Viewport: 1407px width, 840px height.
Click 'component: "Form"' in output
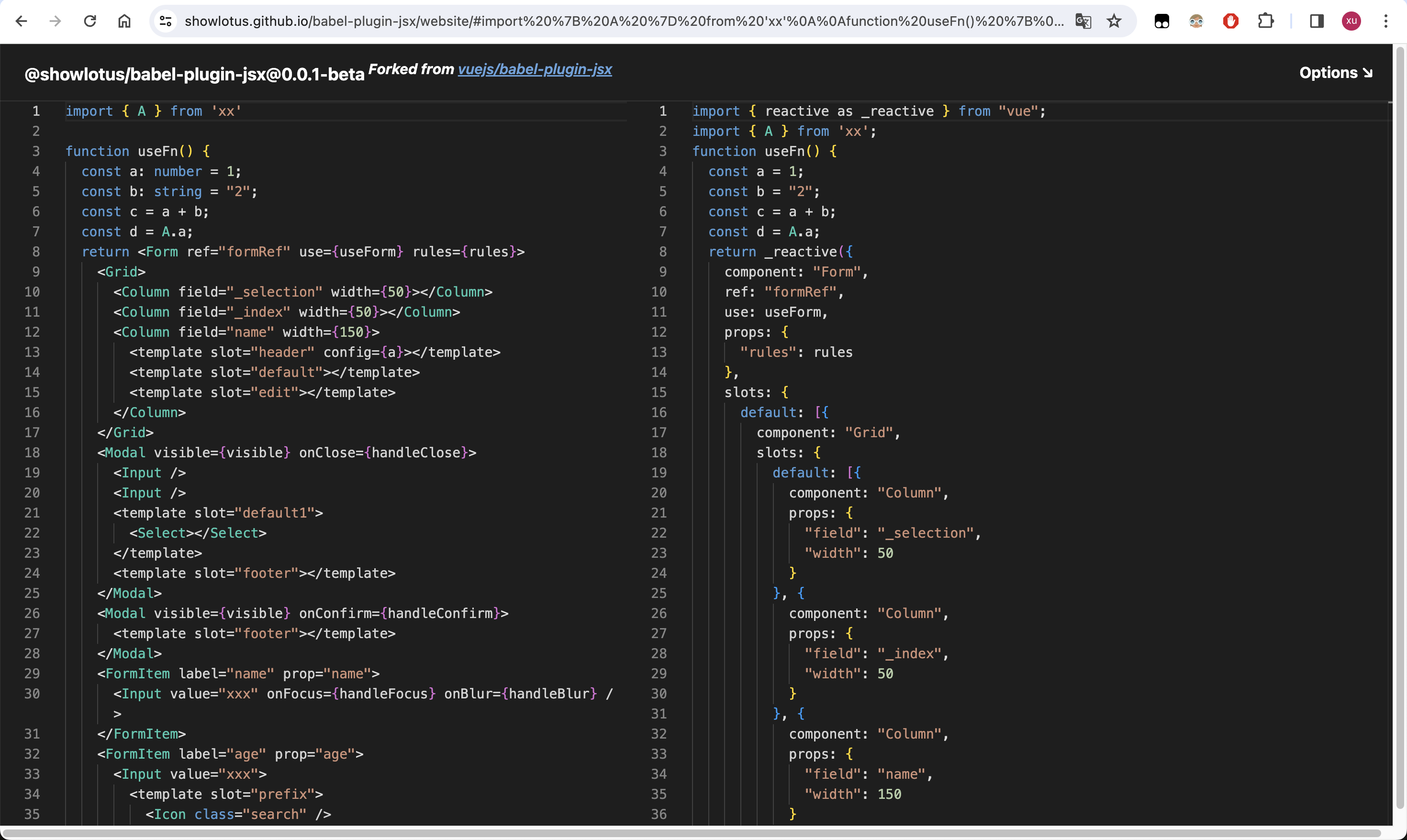[x=796, y=272]
